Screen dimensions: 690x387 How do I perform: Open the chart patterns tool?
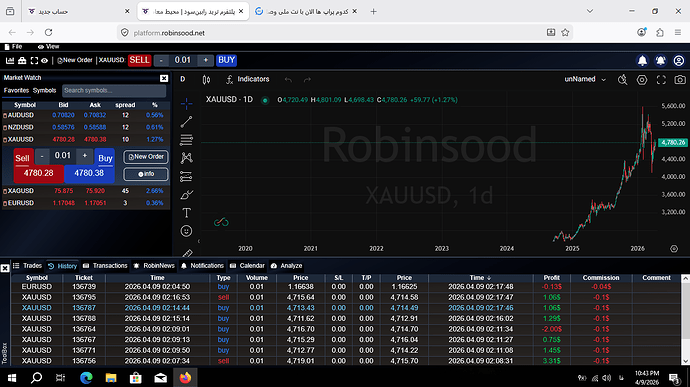point(186,158)
